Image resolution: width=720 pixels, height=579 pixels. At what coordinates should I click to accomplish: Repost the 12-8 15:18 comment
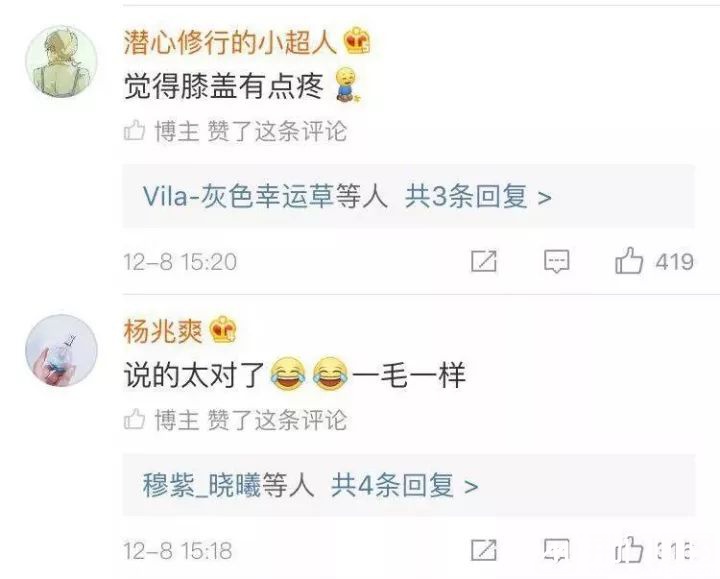click(484, 550)
